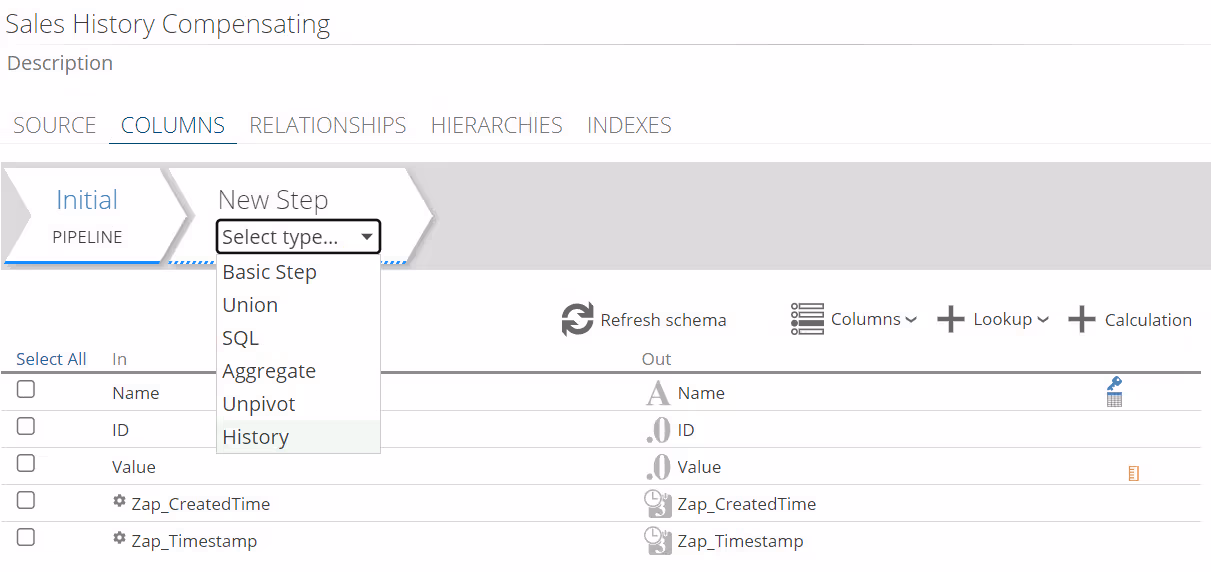This screenshot has height=572, width=1211.
Task: Click the plus icon beside Lookup
Action: click(950, 320)
